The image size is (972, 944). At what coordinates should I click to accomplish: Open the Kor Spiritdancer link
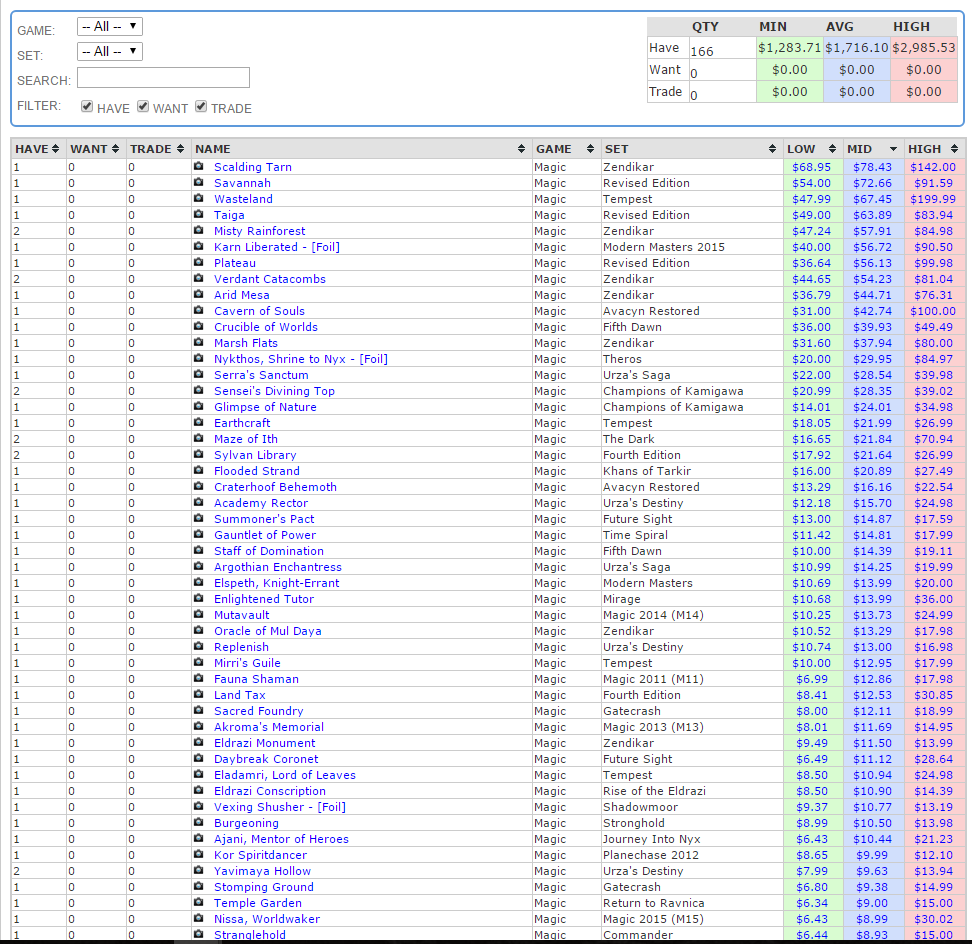[260, 855]
